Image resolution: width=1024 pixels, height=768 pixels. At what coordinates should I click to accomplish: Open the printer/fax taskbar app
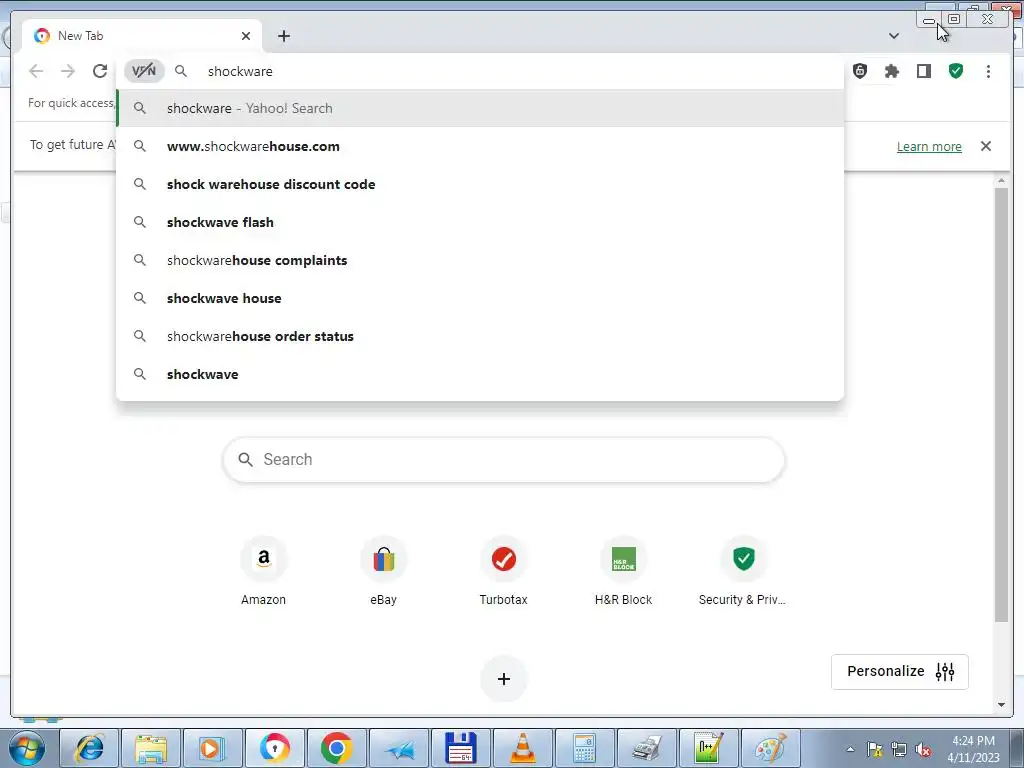(x=647, y=748)
